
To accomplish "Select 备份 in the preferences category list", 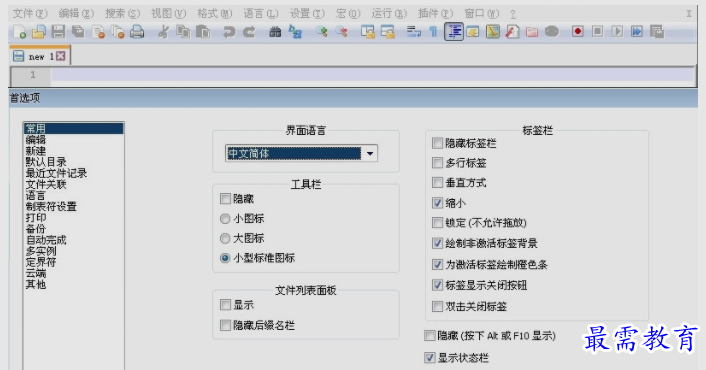I will pos(36,229).
